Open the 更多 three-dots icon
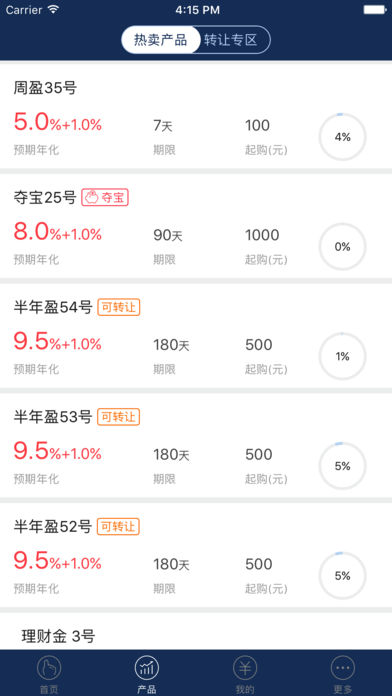 coord(343,667)
